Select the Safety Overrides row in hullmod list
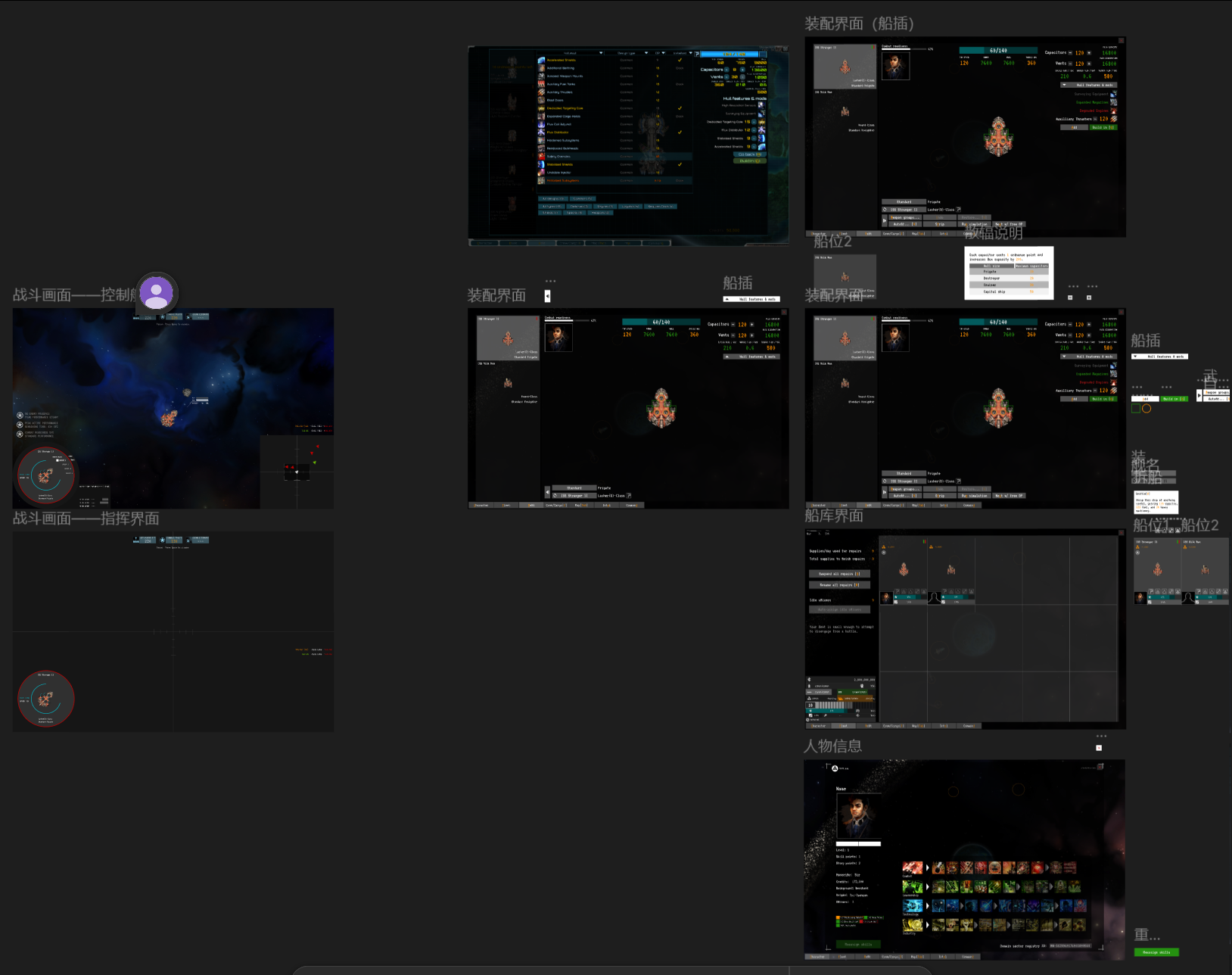The height and width of the screenshot is (975, 1232). click(614, 156)
